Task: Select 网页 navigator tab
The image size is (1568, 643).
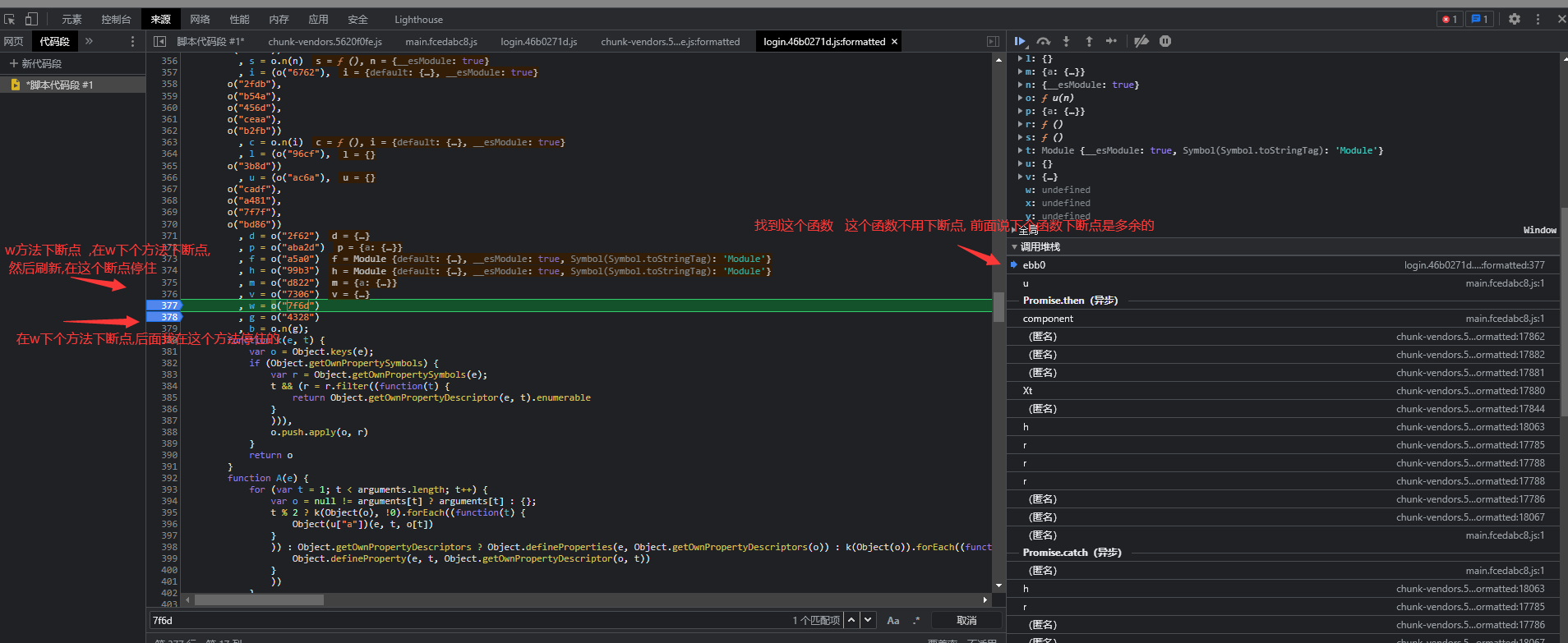Action: coord(14,41)
